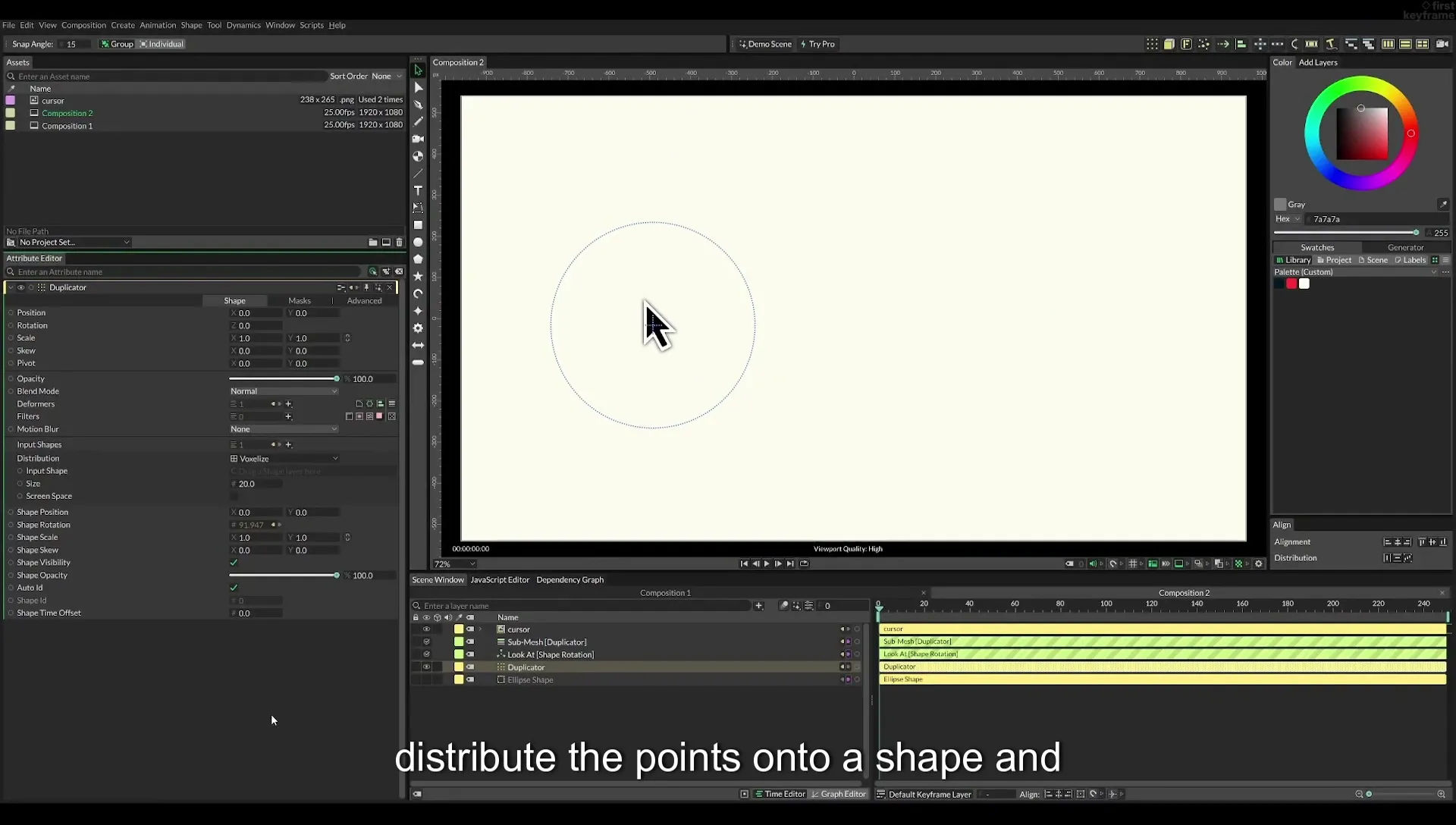1456x825 pixels.
Task: Activate the Camera tool
Action: [x=418, y=139]
